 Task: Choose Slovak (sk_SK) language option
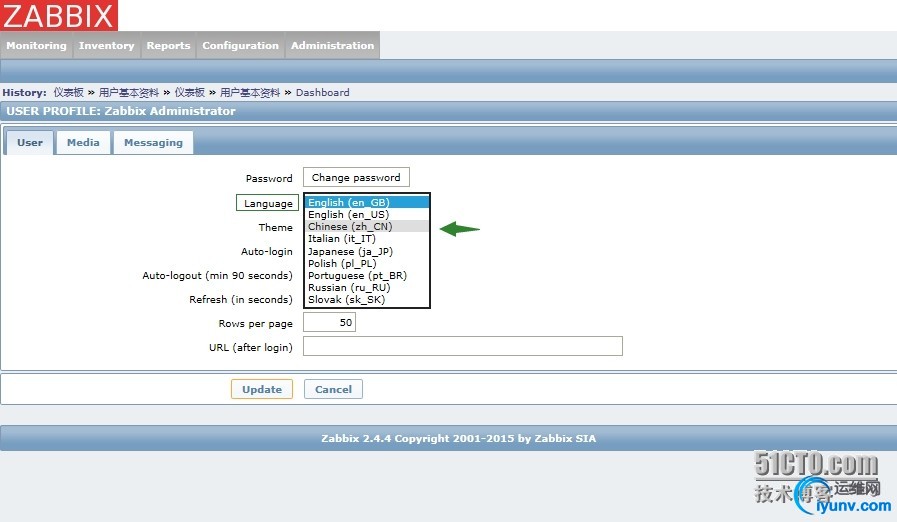pyautogui.click(x=367, y=299)
